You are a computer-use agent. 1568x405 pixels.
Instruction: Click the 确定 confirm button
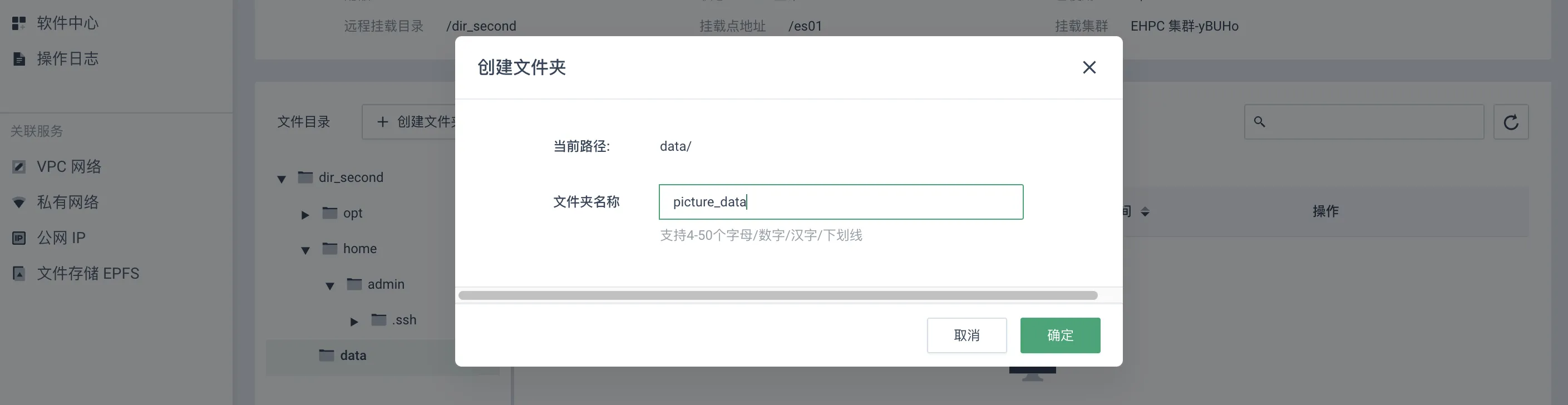click(1060, 335)
